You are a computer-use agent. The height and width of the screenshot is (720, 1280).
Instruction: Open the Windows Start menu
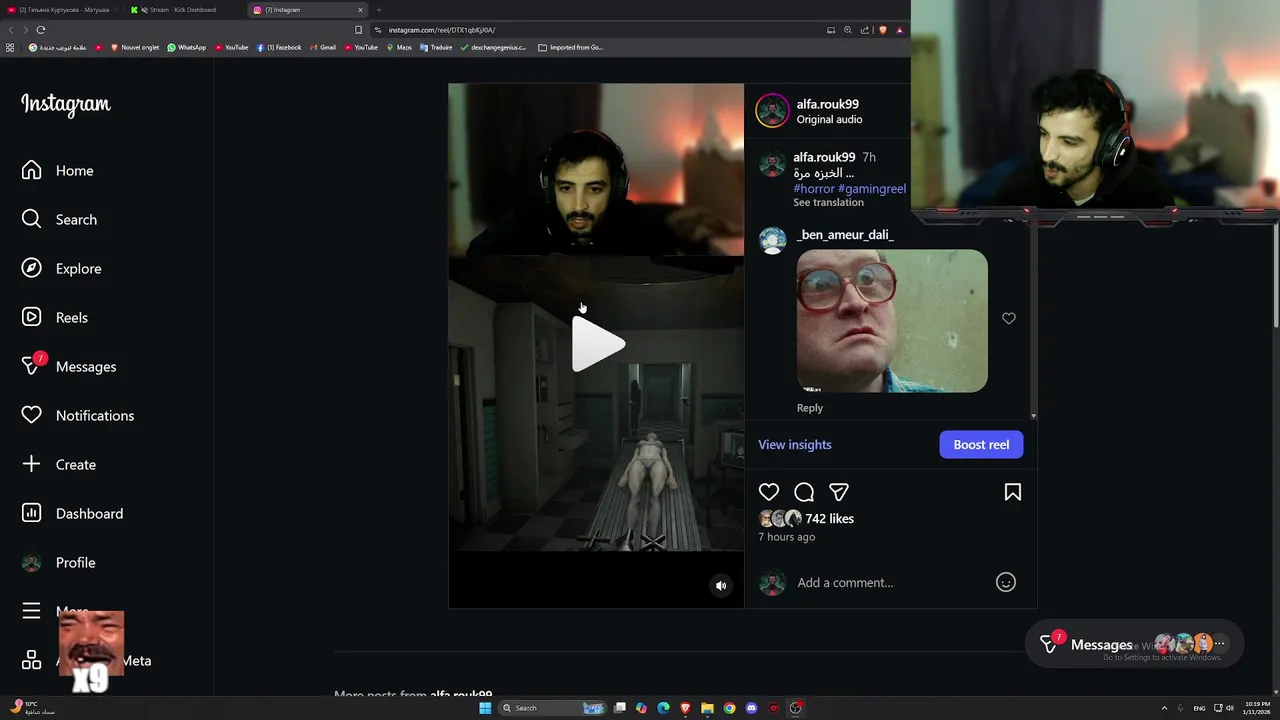(485, 708)
